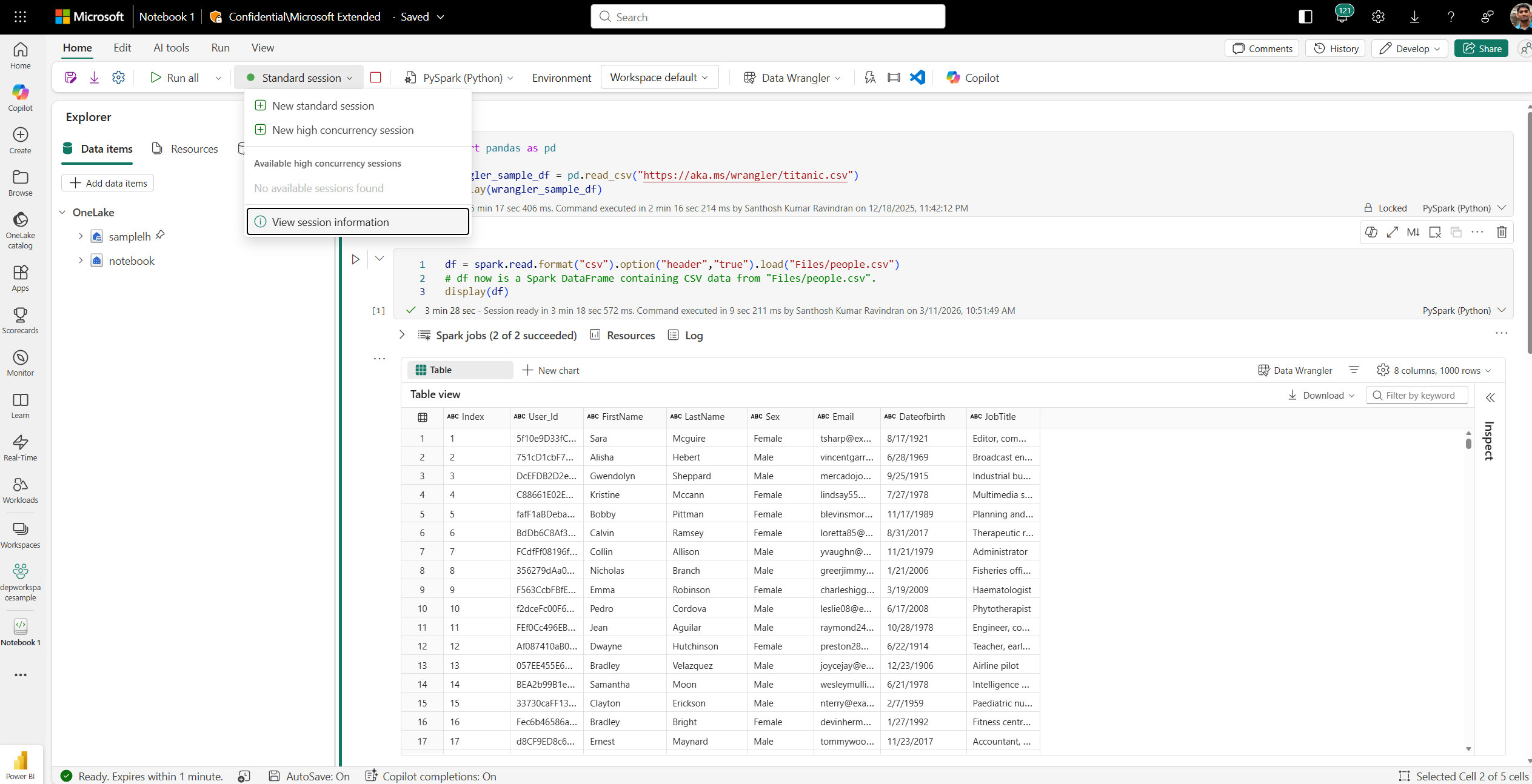Expand the samplelh lakehouse node
Screen dimensions: 1532x784
[x=81, y=236]
